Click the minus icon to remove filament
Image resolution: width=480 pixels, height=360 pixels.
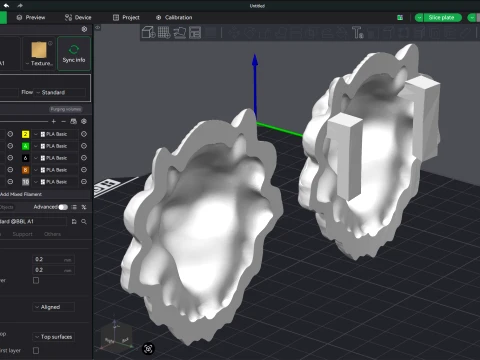click(x=63, y=121)
